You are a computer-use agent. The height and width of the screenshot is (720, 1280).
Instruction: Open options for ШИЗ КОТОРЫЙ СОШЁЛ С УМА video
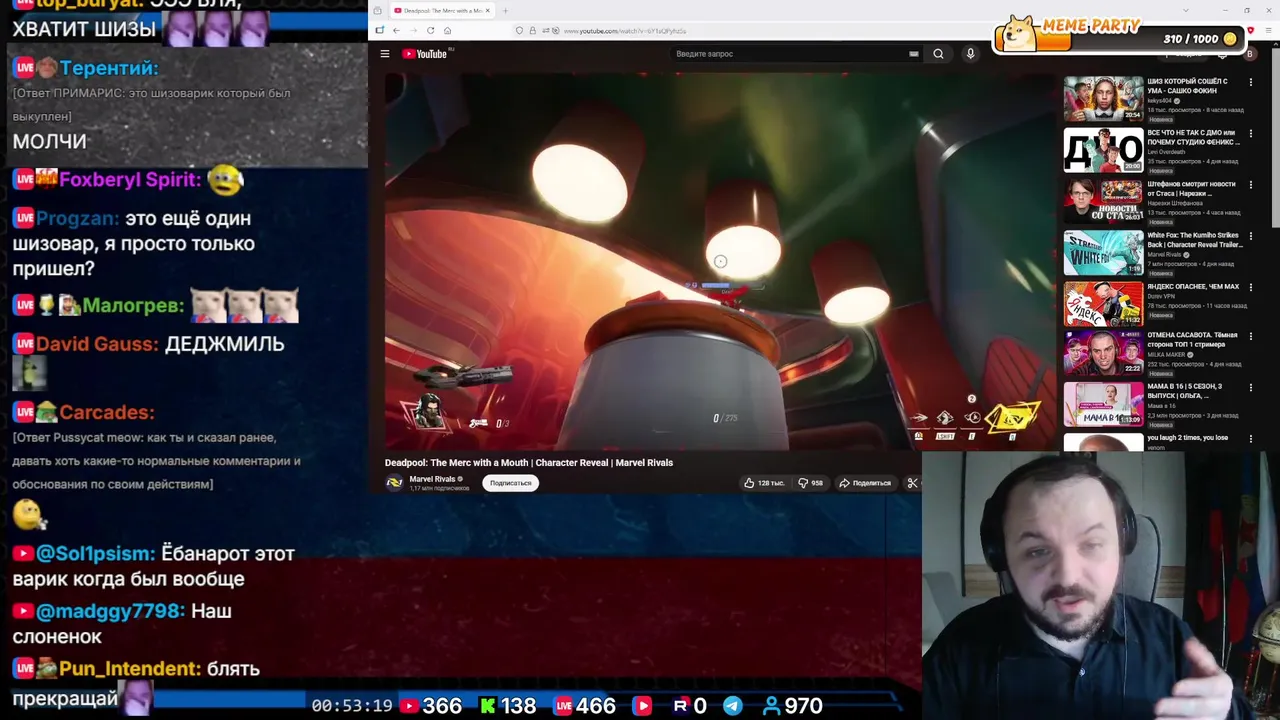(1250, 83)
